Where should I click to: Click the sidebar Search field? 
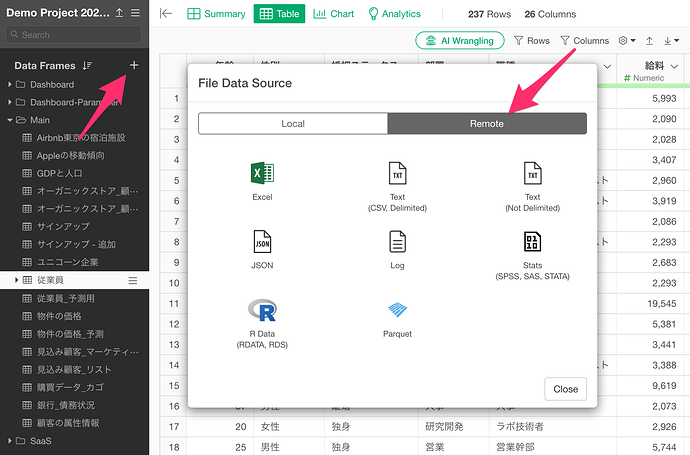tap(74, 34)
